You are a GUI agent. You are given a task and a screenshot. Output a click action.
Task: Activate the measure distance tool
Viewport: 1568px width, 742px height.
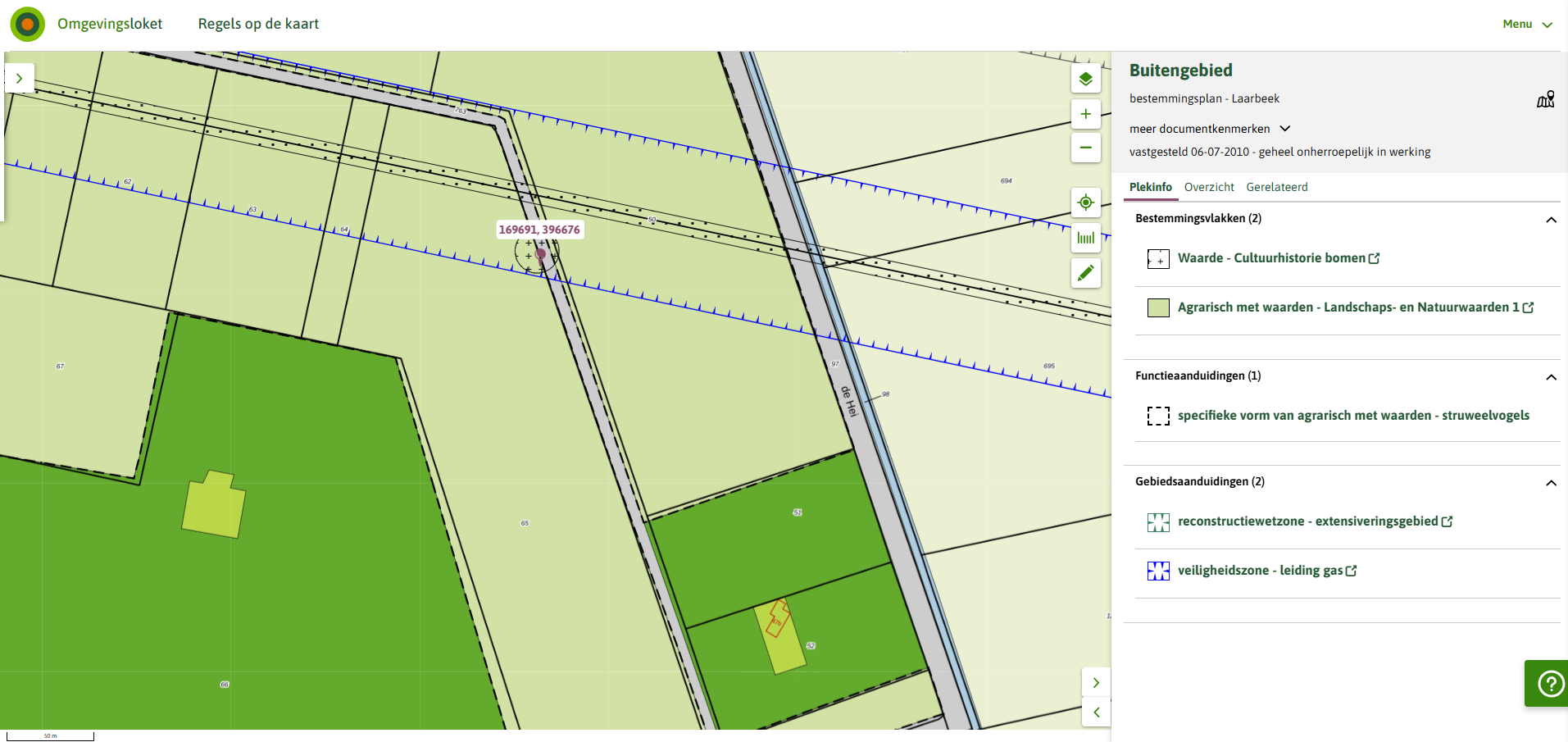point(1085,238)
